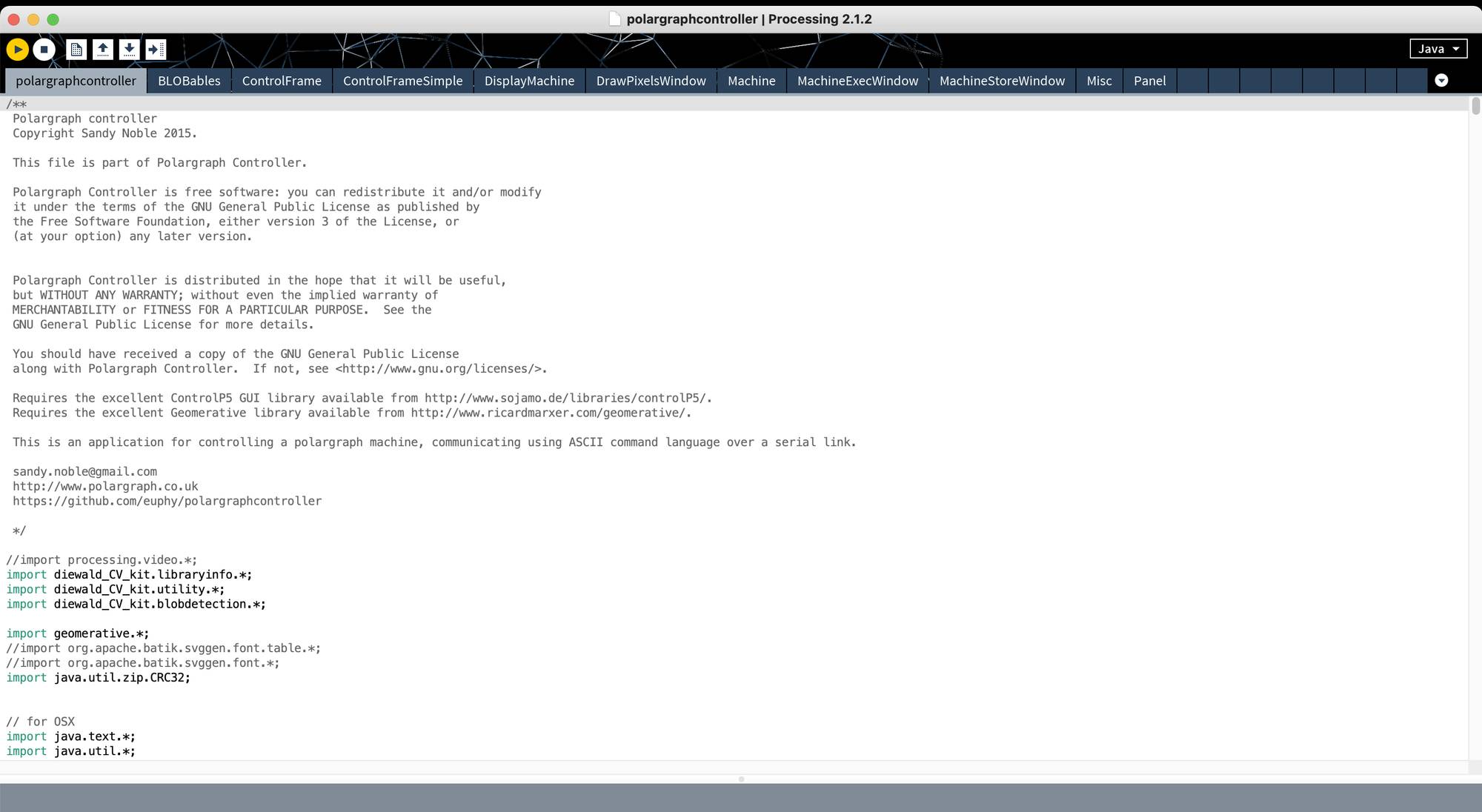The height and width of the screenshot is (812, 1482).
Task: Click the http://www.polargraph.co.uk line
Action: 105,487
